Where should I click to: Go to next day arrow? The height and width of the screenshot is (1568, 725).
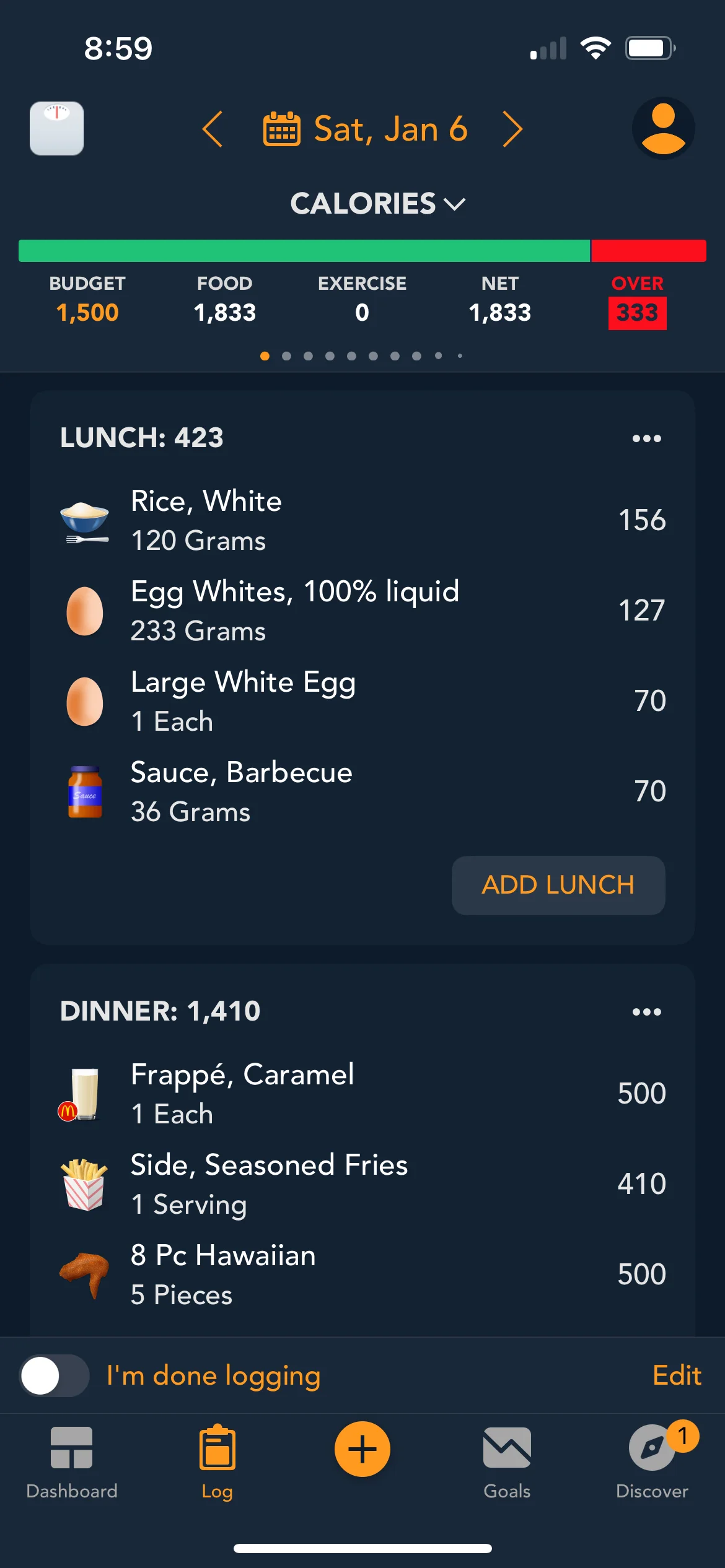click(512, 129)
